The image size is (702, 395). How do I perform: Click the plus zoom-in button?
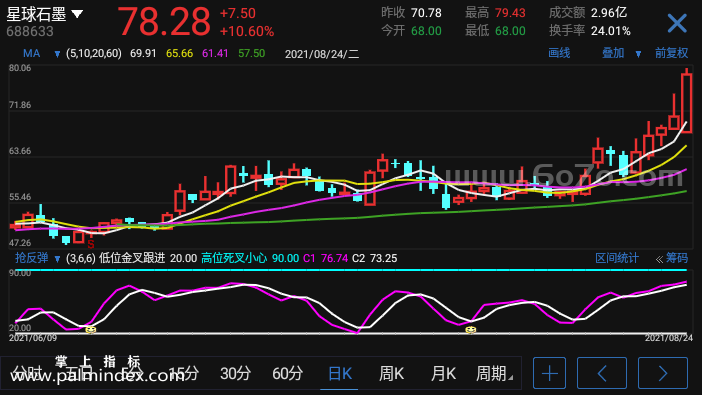pos(549,373)
